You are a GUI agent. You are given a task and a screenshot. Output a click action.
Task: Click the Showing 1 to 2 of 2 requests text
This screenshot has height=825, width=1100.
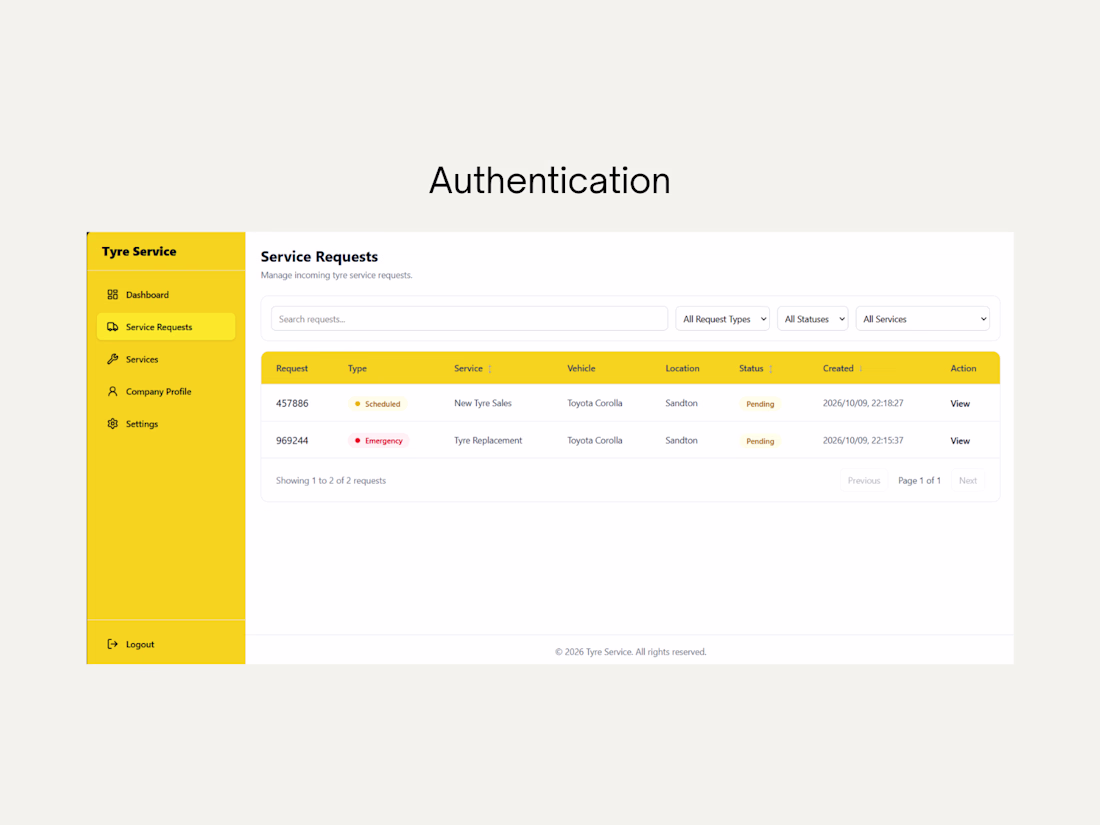point(330,481)
